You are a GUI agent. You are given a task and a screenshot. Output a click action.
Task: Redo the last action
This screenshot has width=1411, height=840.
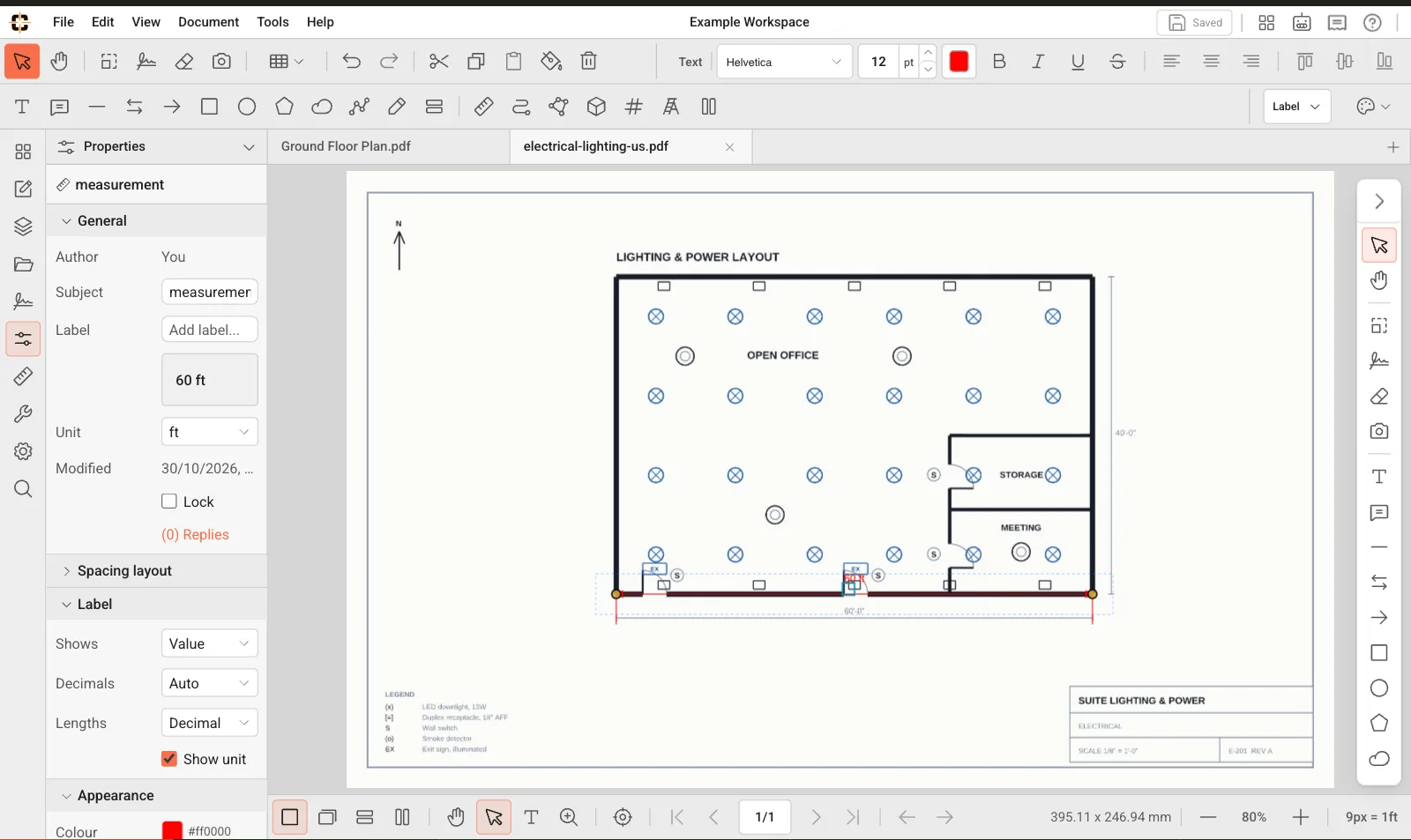389,61
